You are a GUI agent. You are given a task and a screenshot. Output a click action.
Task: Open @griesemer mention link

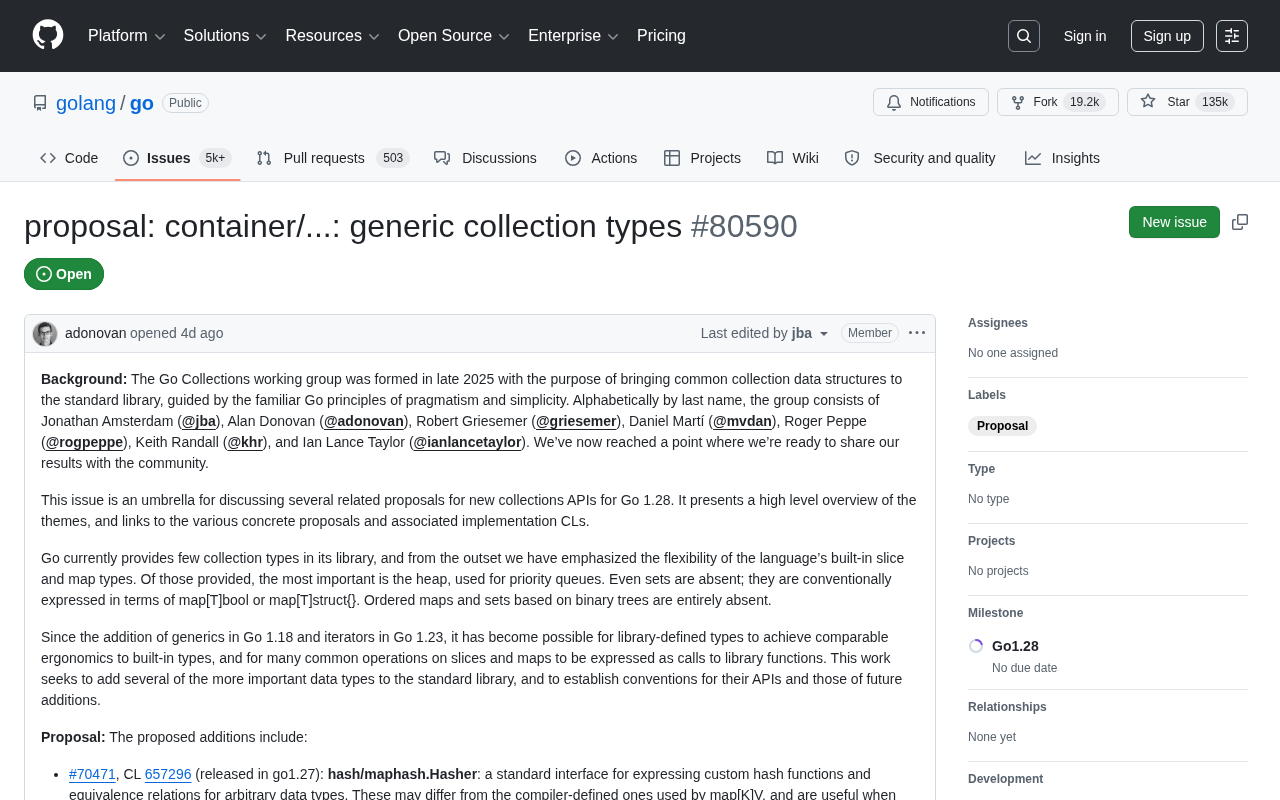click(x=576, y=421)
